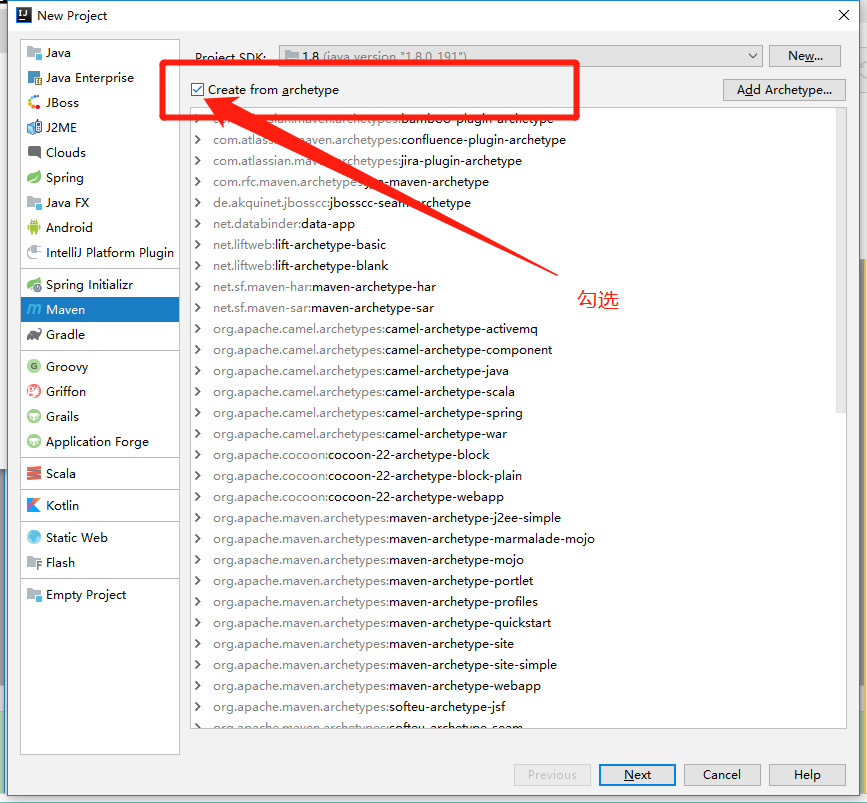Viewport: 867px width, 803px height.
Task: Click the Maven m icon
Action: 34,310
